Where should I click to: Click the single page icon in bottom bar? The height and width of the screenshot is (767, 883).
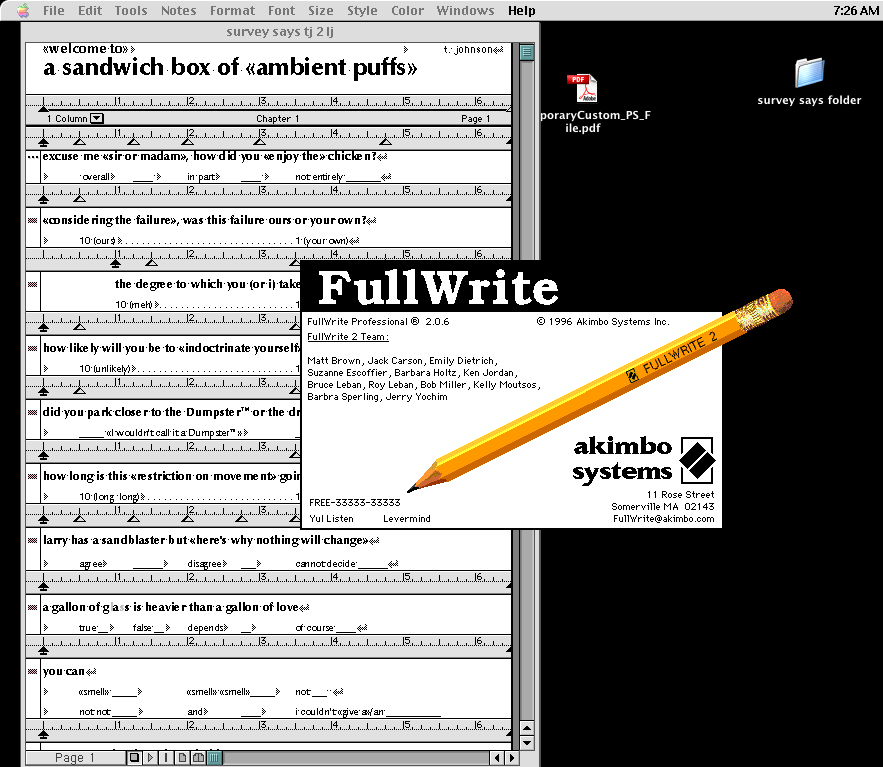coord(182,757)
